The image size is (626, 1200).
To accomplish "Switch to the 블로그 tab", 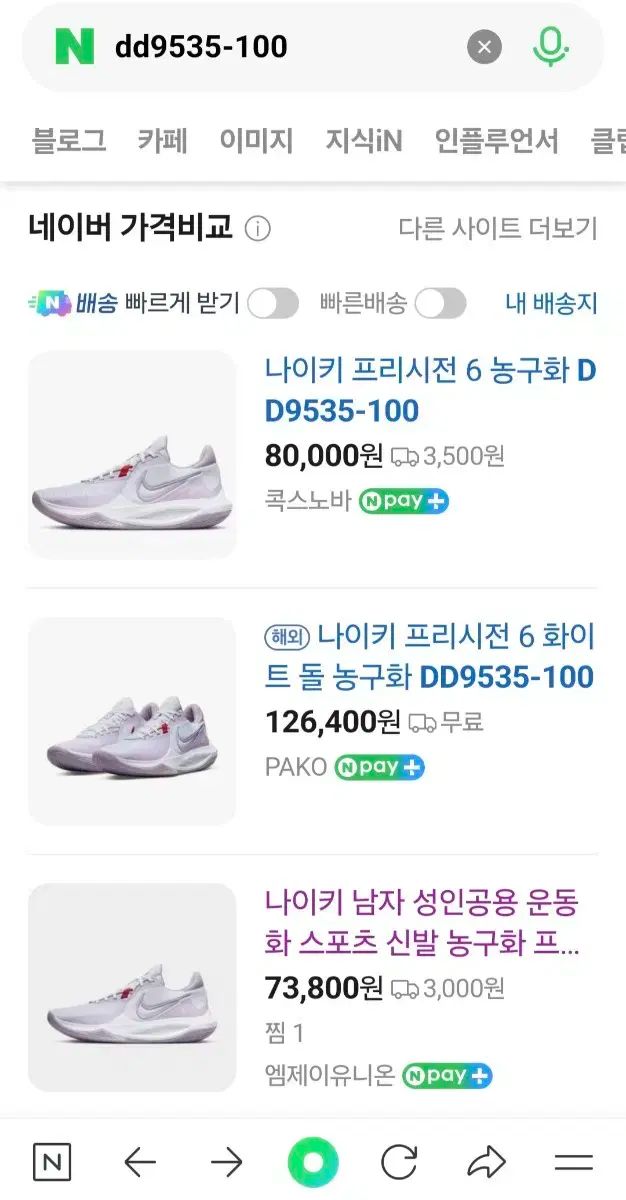I will click(x=68, y=141).
